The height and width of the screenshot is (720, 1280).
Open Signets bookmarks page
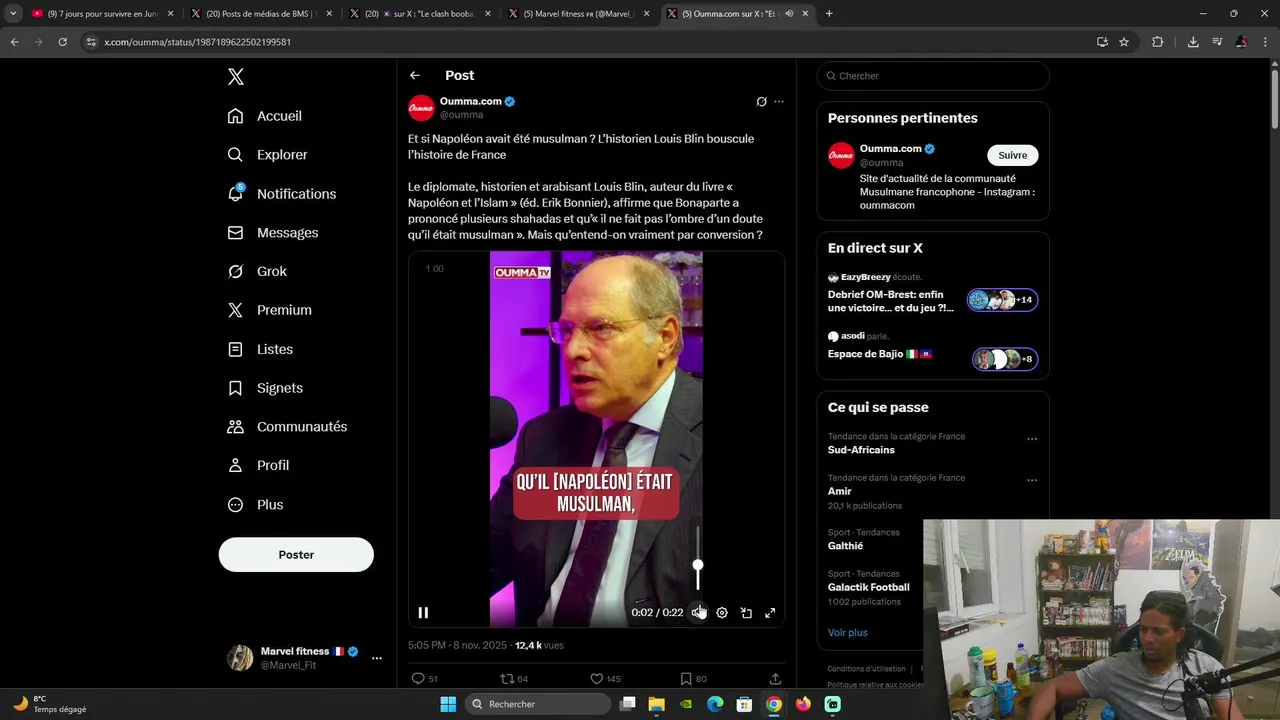[x=265, y=388]
